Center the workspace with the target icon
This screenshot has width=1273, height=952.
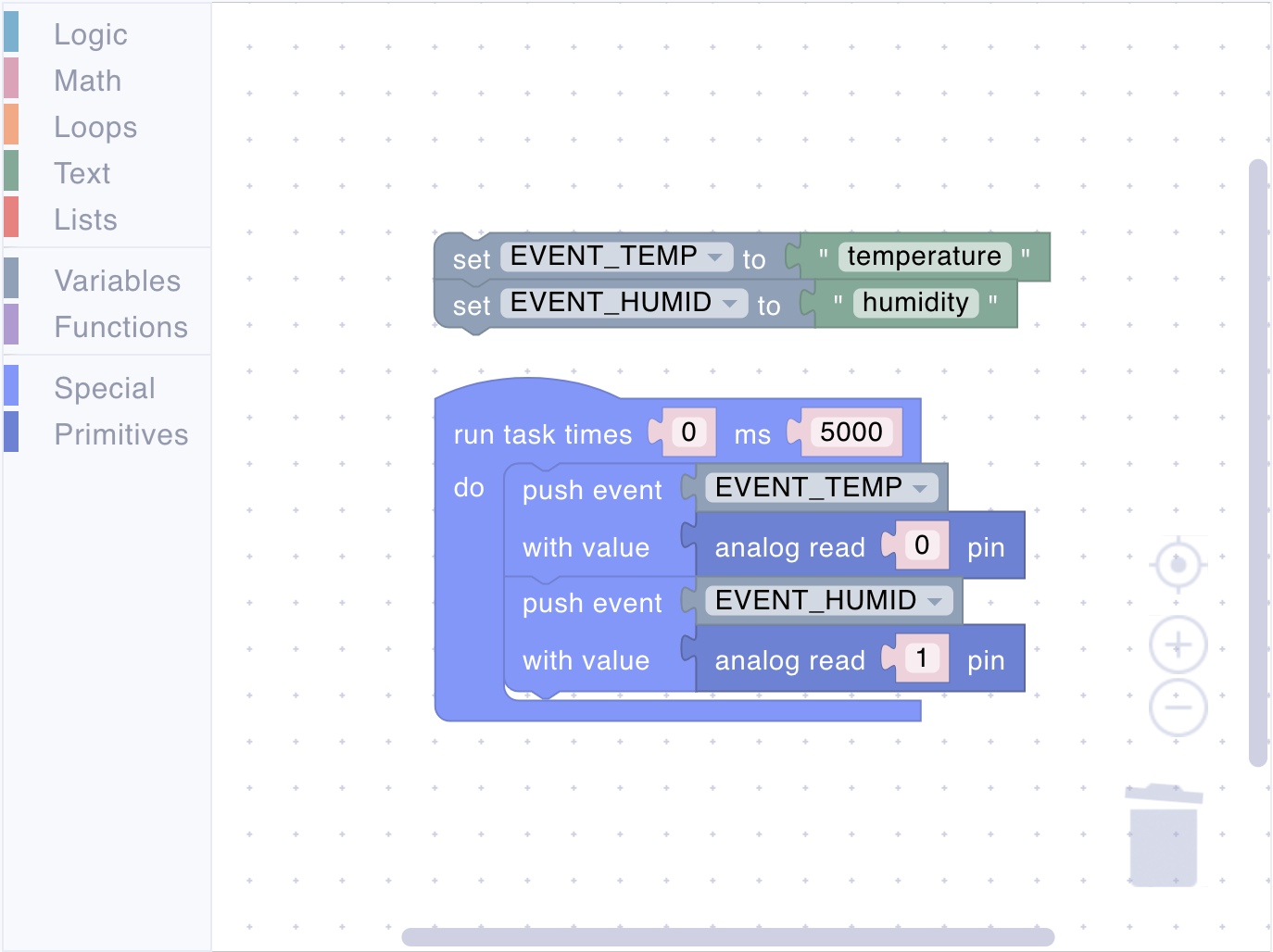coord(1178,564)
